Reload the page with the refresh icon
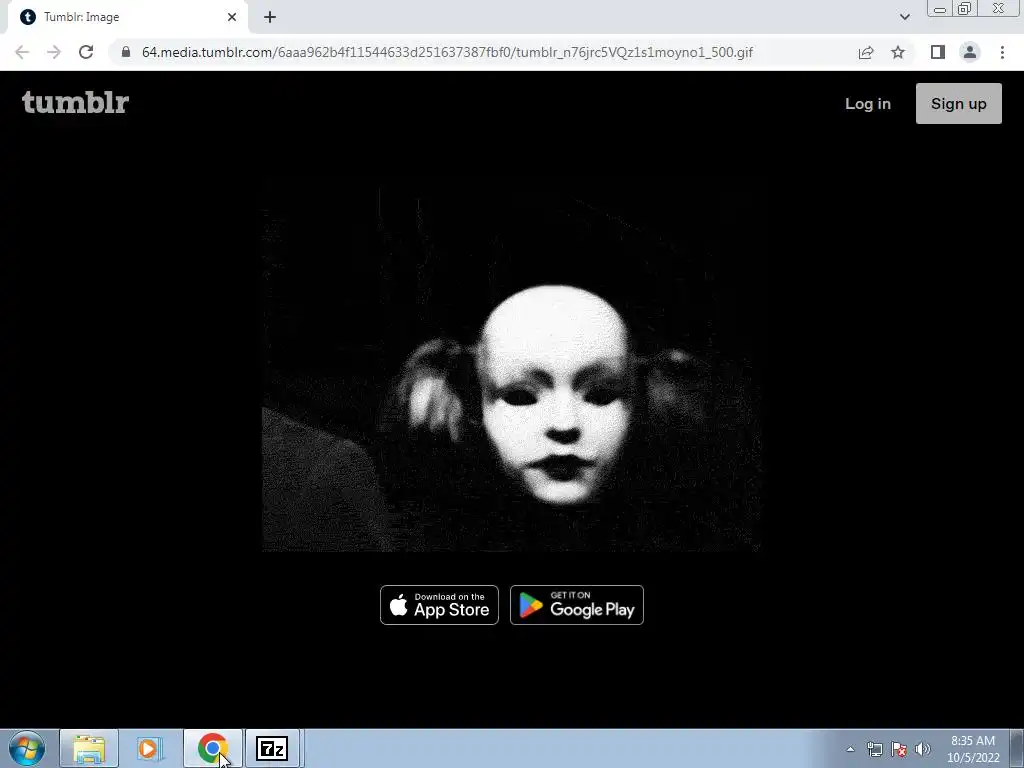 pos(86,52)
